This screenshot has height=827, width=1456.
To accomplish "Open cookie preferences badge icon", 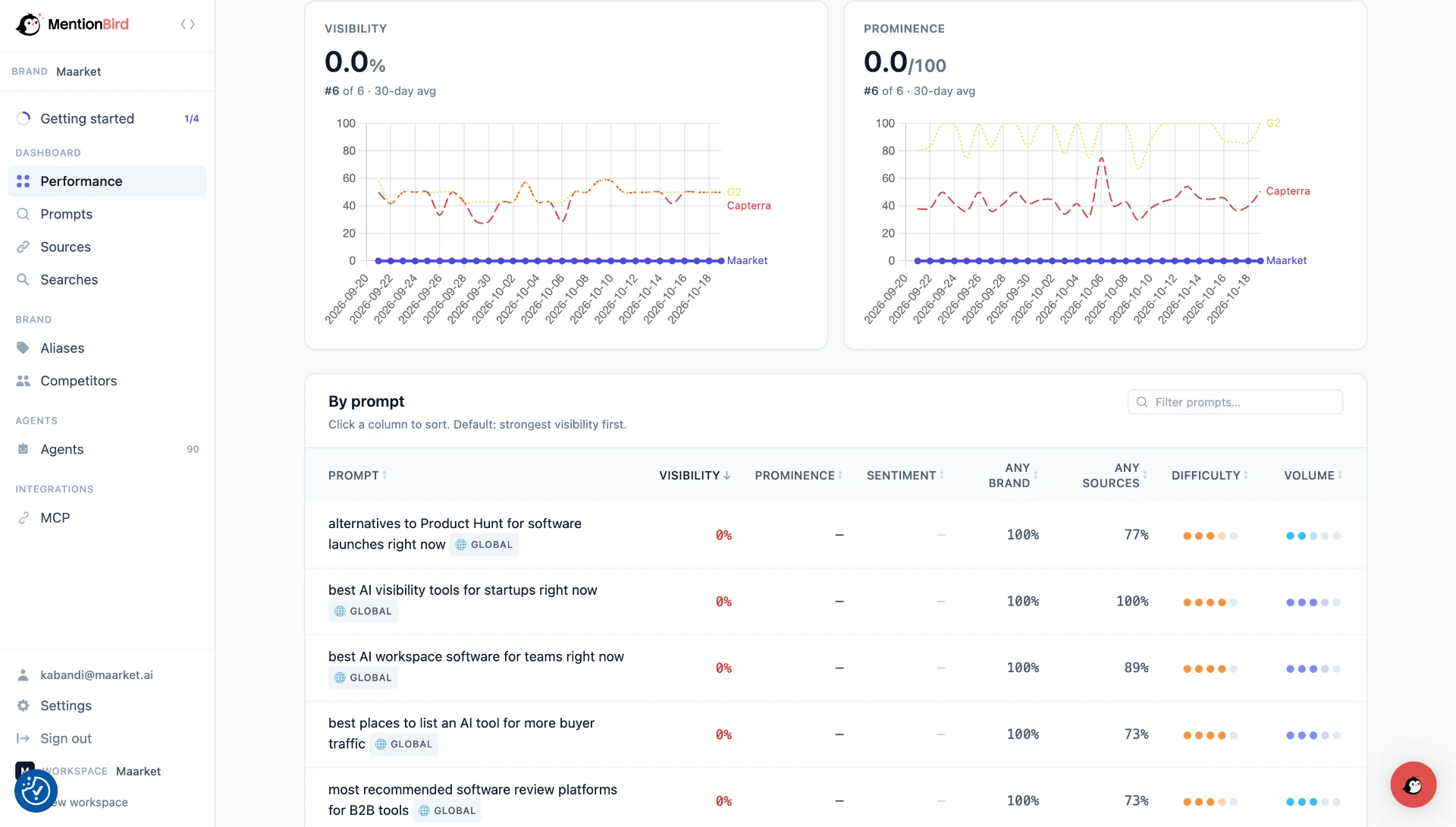I will coord(36,791).
